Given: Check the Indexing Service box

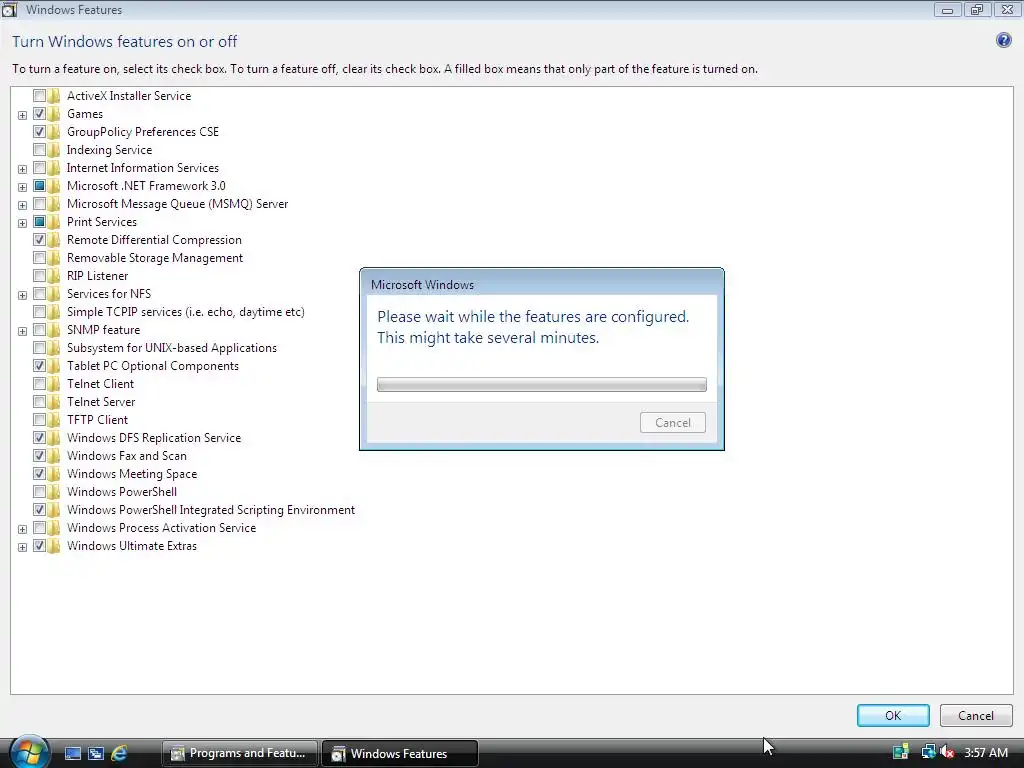Looking at the screenshot, I should [39, 150].
